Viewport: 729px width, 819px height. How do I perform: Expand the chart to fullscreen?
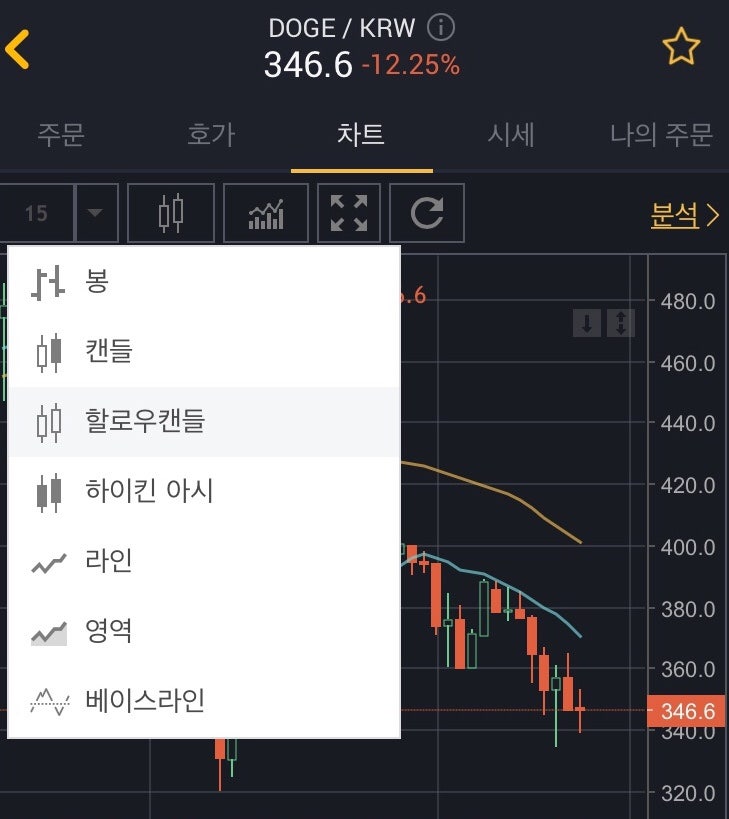pos(349,213)
